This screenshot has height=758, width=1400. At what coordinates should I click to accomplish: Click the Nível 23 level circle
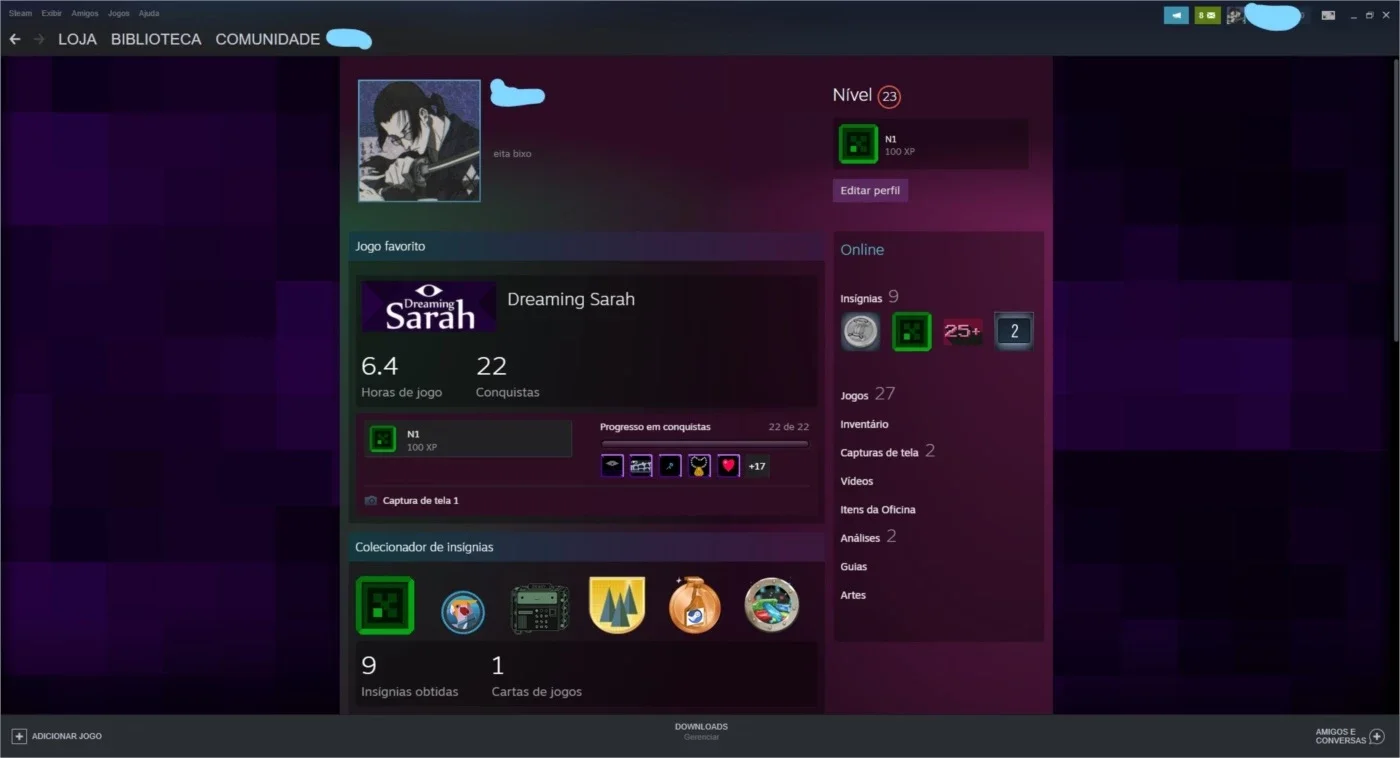pos(889,96)
